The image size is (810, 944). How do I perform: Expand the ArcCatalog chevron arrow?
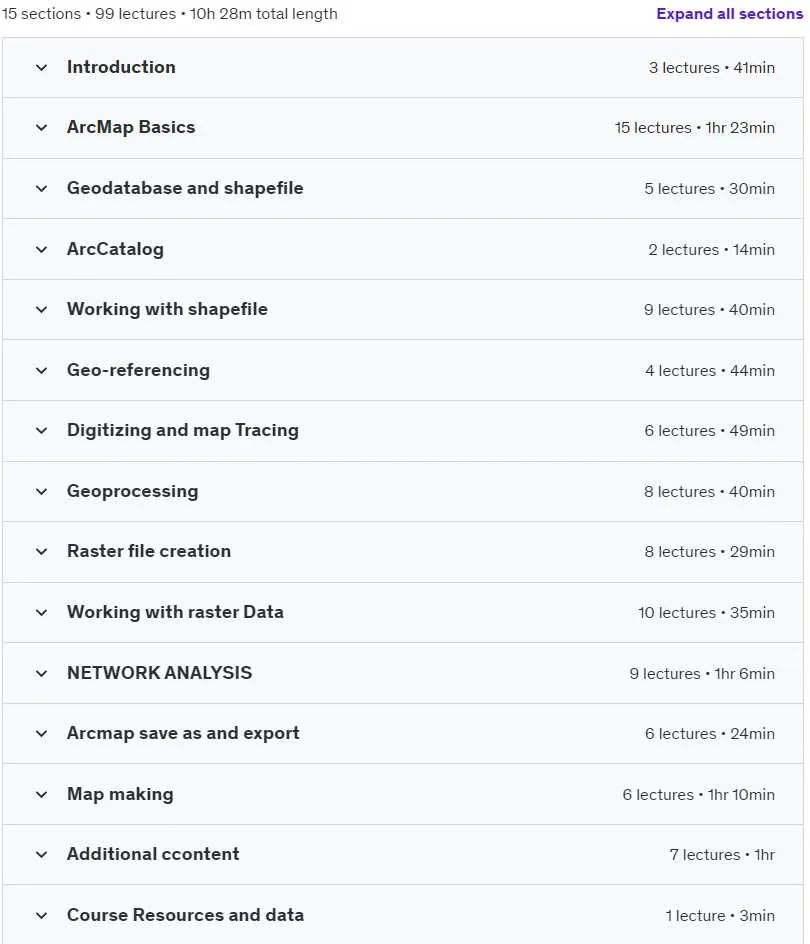tap(42, 249)
